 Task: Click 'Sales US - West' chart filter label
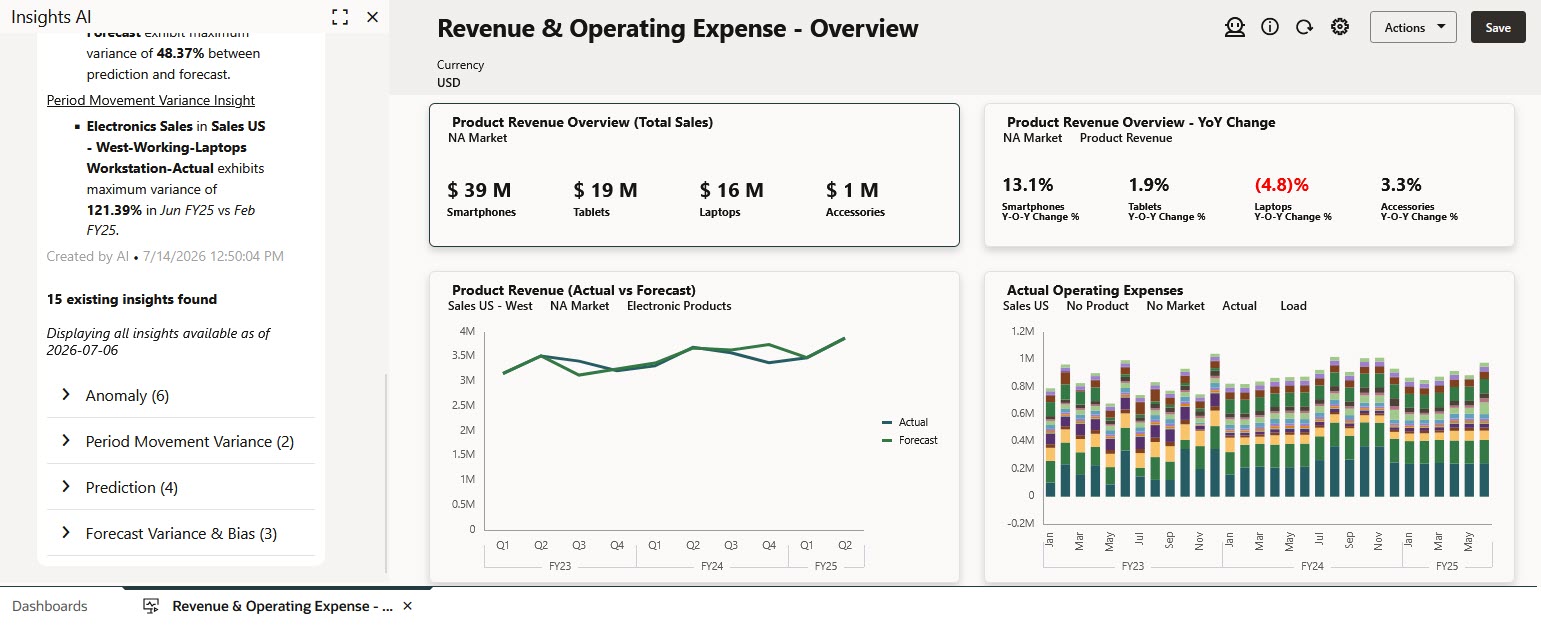pyautogui.click(x=490, y=306)
